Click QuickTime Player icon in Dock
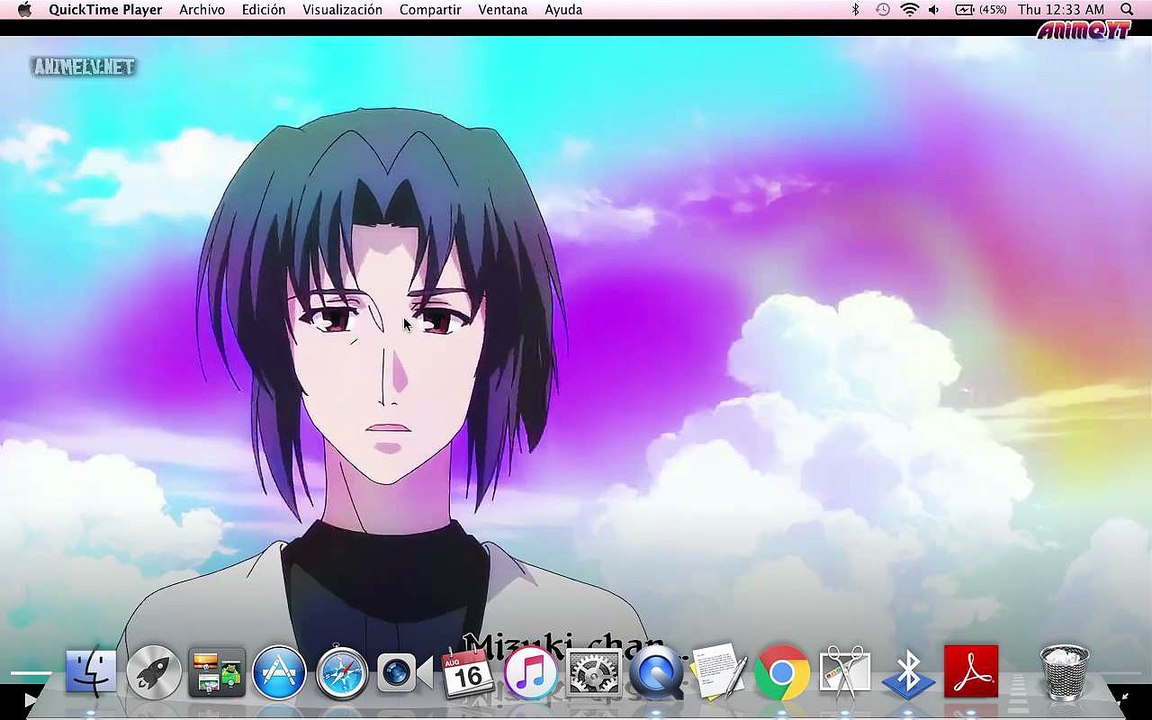 coord(656,672)
